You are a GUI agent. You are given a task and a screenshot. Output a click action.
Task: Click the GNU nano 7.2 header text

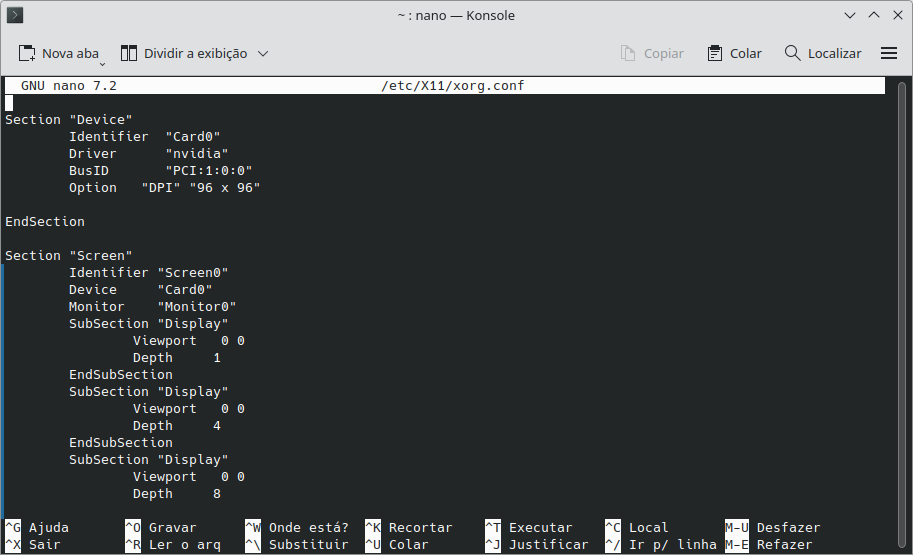coord(69,86)
